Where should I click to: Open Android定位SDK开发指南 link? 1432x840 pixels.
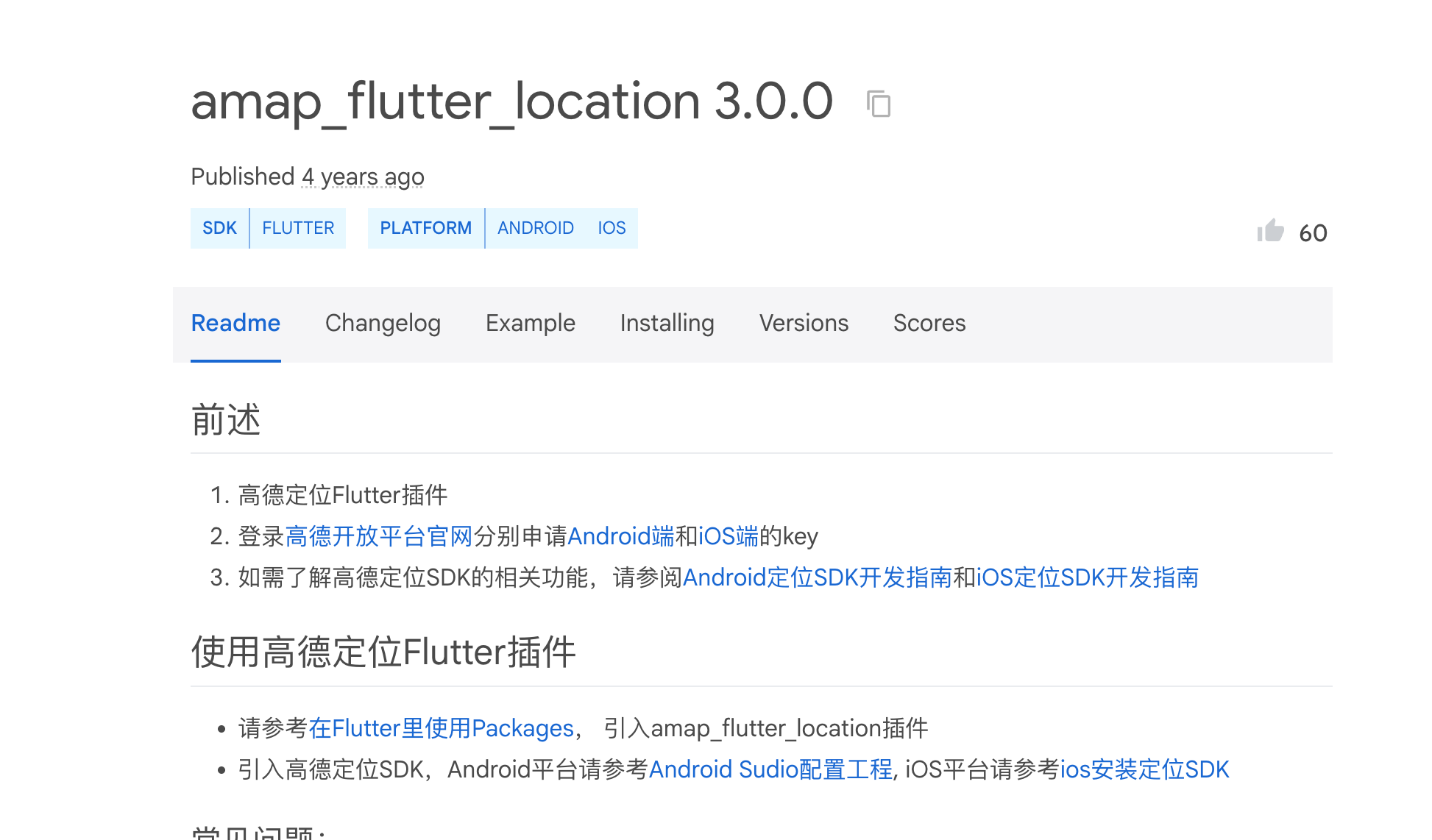click(817, 577)
